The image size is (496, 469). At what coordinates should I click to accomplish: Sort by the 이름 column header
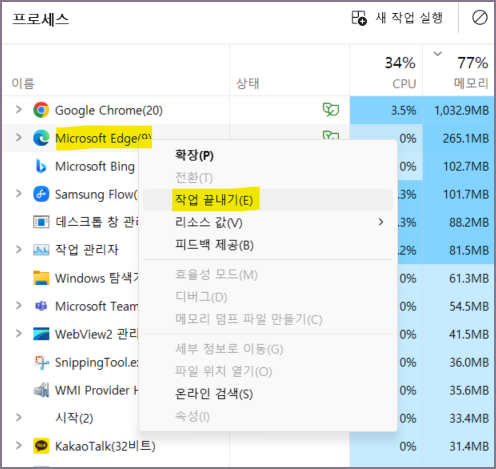(x=23, y=83)
